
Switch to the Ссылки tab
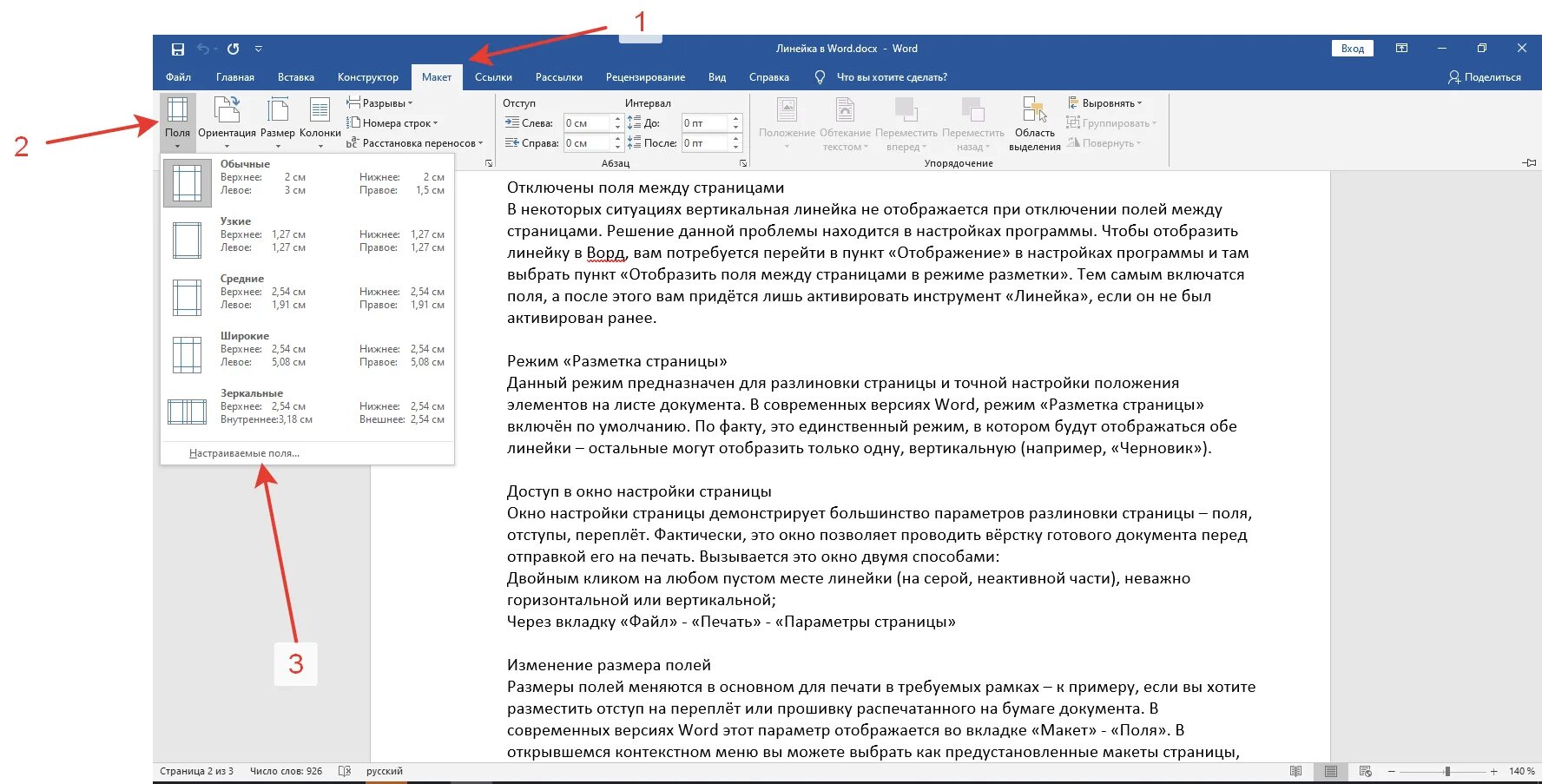(493, 77)
